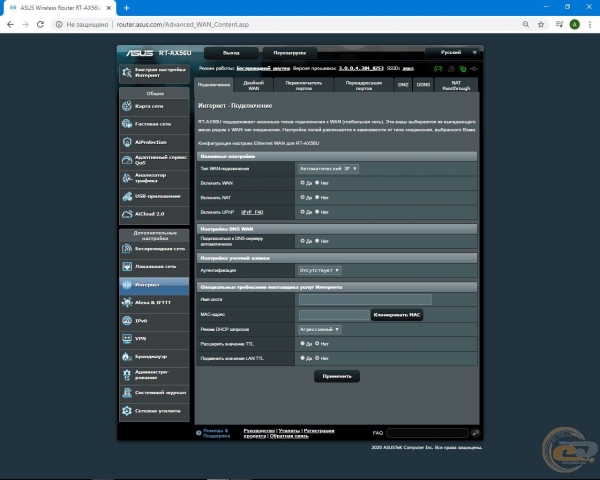Click into Имя хоста input field
600x480 pixels.
[365, 299]
